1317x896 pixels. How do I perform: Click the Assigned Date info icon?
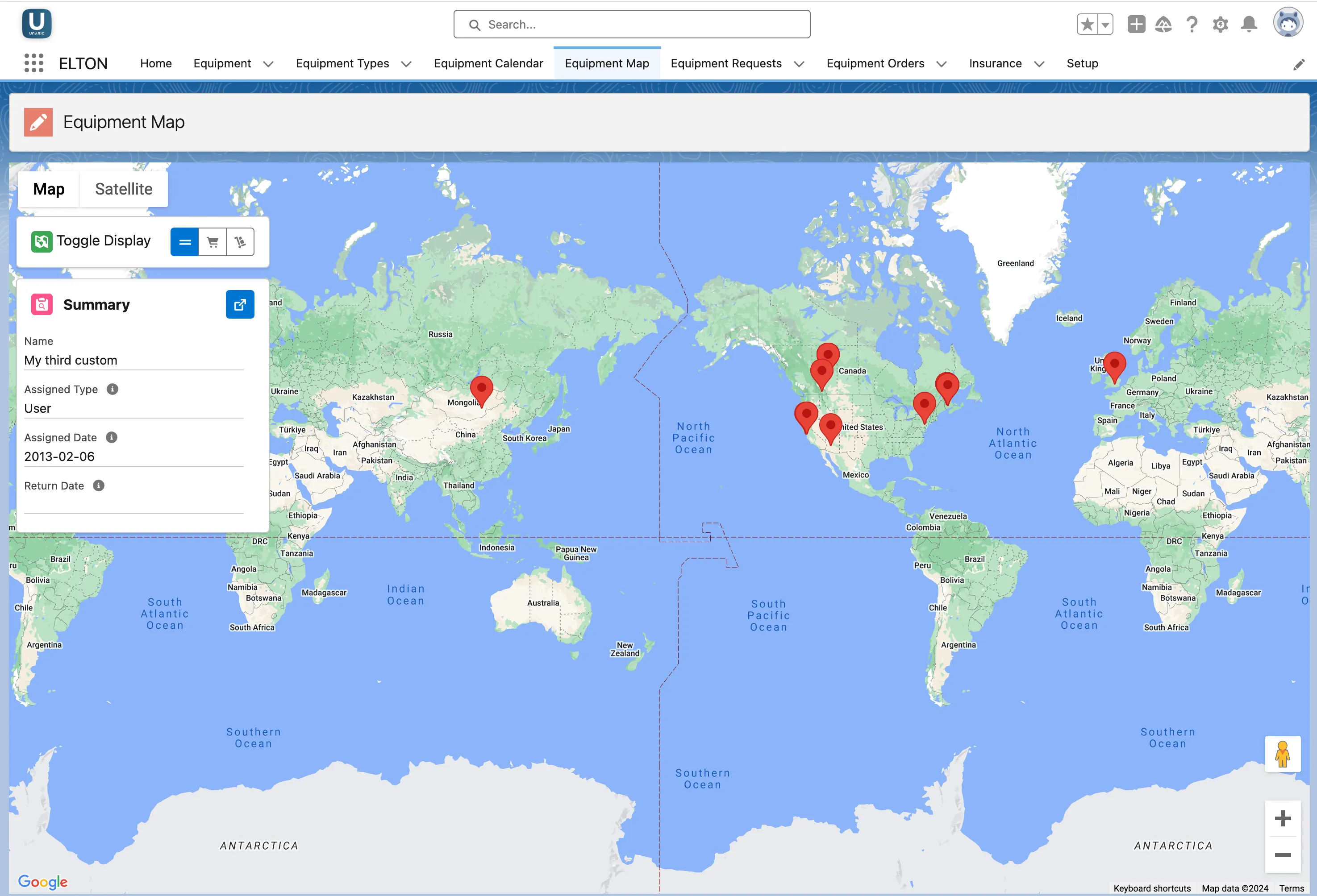click(x=112, y=437)
